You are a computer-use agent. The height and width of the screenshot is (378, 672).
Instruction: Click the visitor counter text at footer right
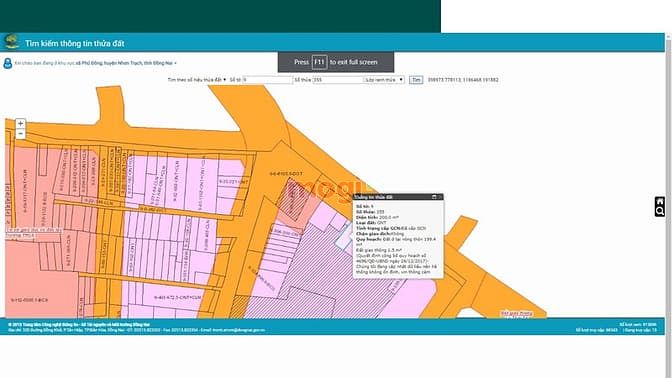click(x=616, y=327)
